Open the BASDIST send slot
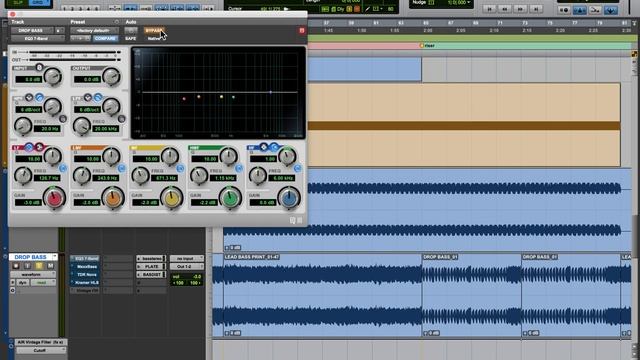This screenshot has width=640, height=360. coord(151,275)
